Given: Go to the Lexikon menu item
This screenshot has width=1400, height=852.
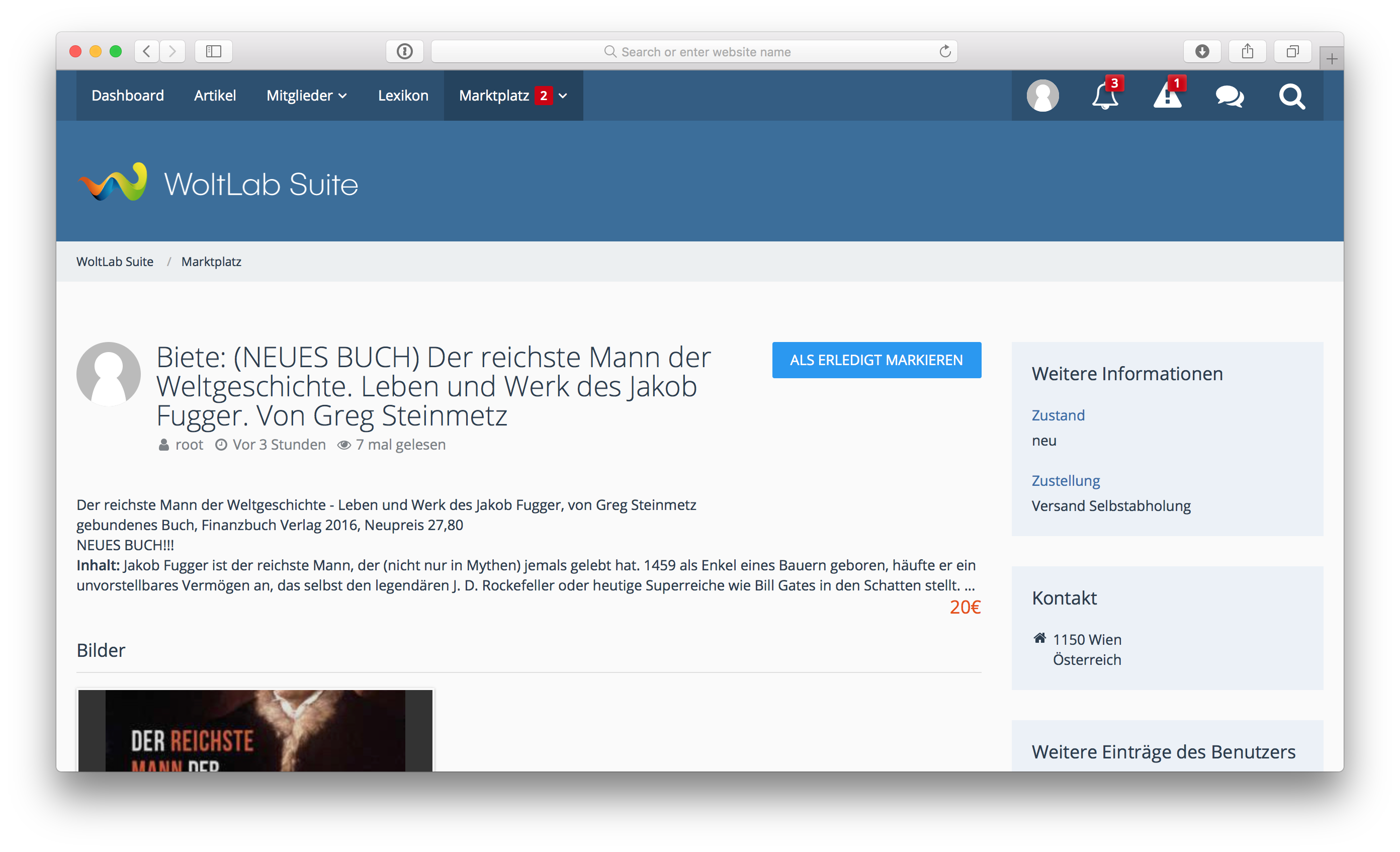Looking at the screenshot, I should pyautogui.click(x=403, y=96).
